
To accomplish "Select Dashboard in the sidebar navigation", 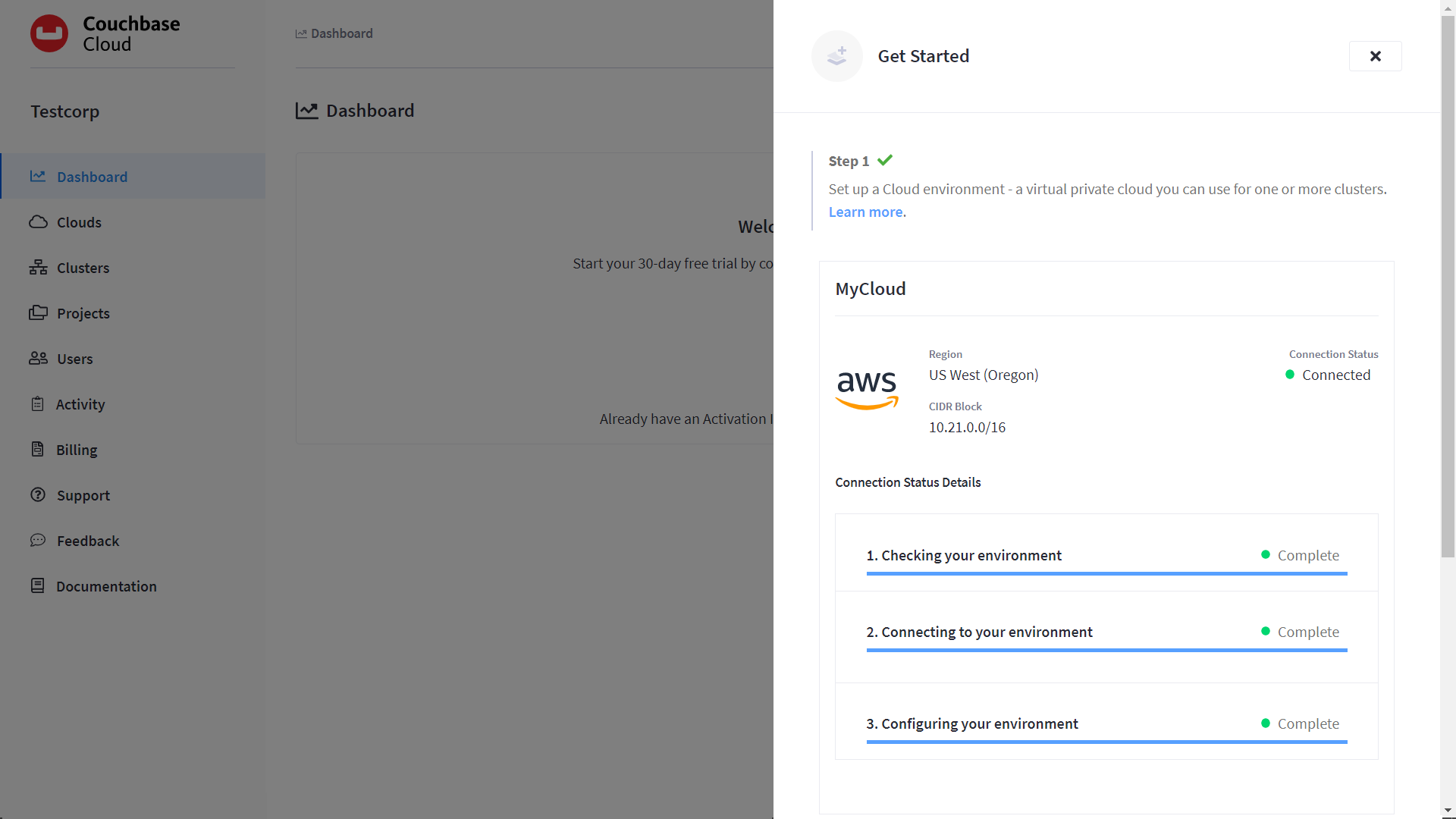I will (x=92, y=177).
